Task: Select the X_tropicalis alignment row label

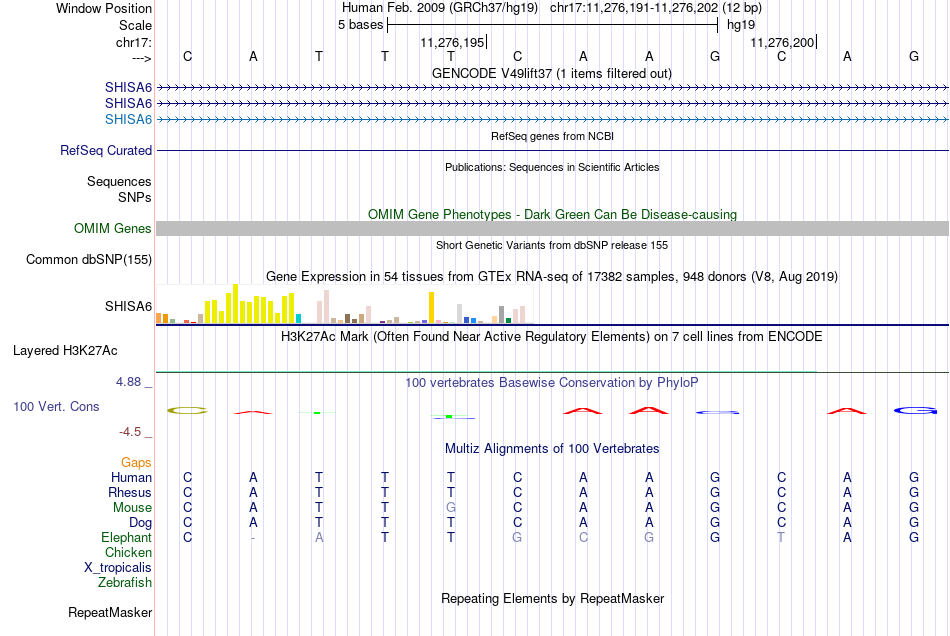Action: 118,568
